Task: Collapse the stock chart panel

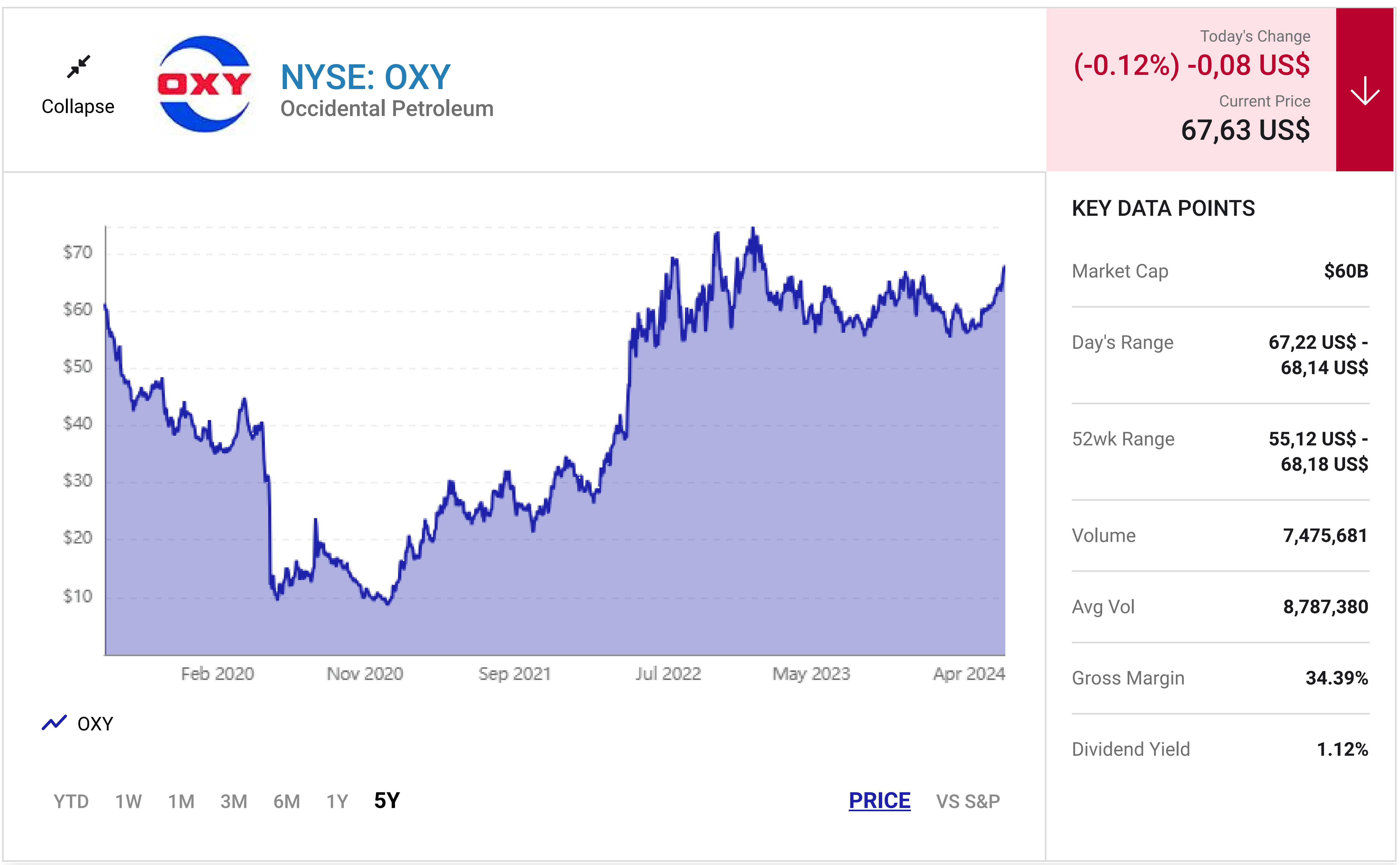Action: [x=78, y=106]
